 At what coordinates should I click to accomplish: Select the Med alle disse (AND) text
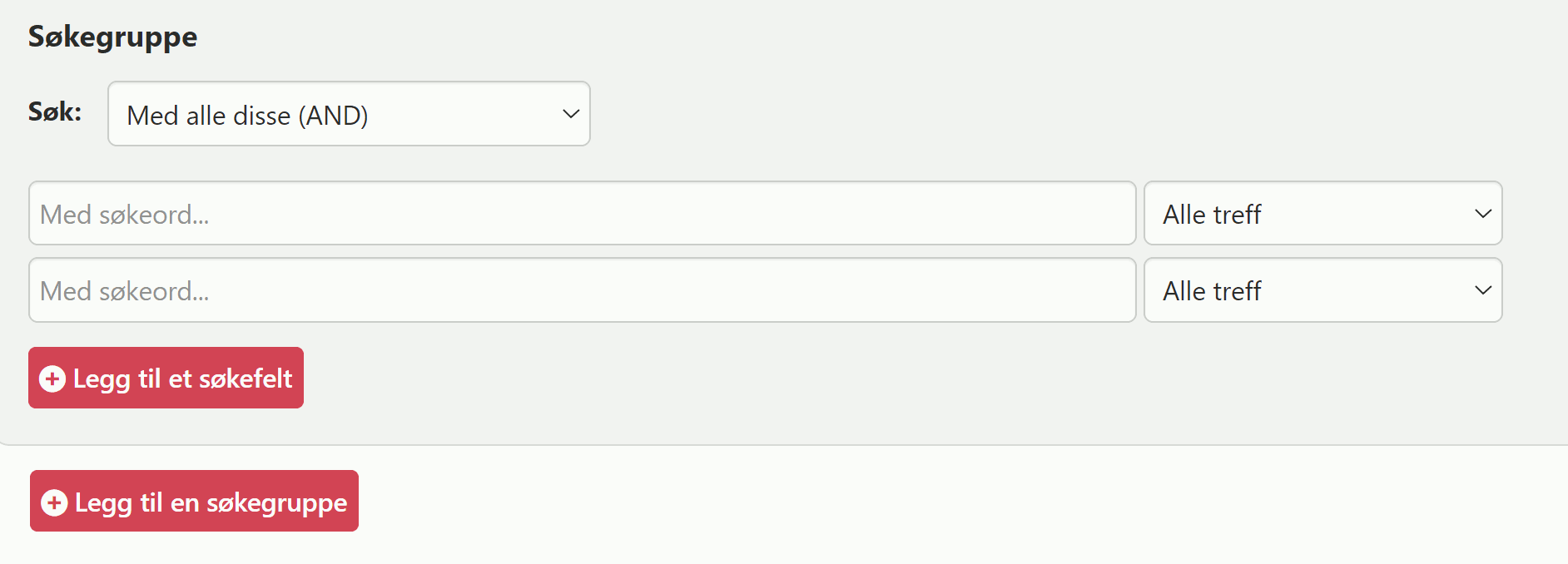coord(247,116)
